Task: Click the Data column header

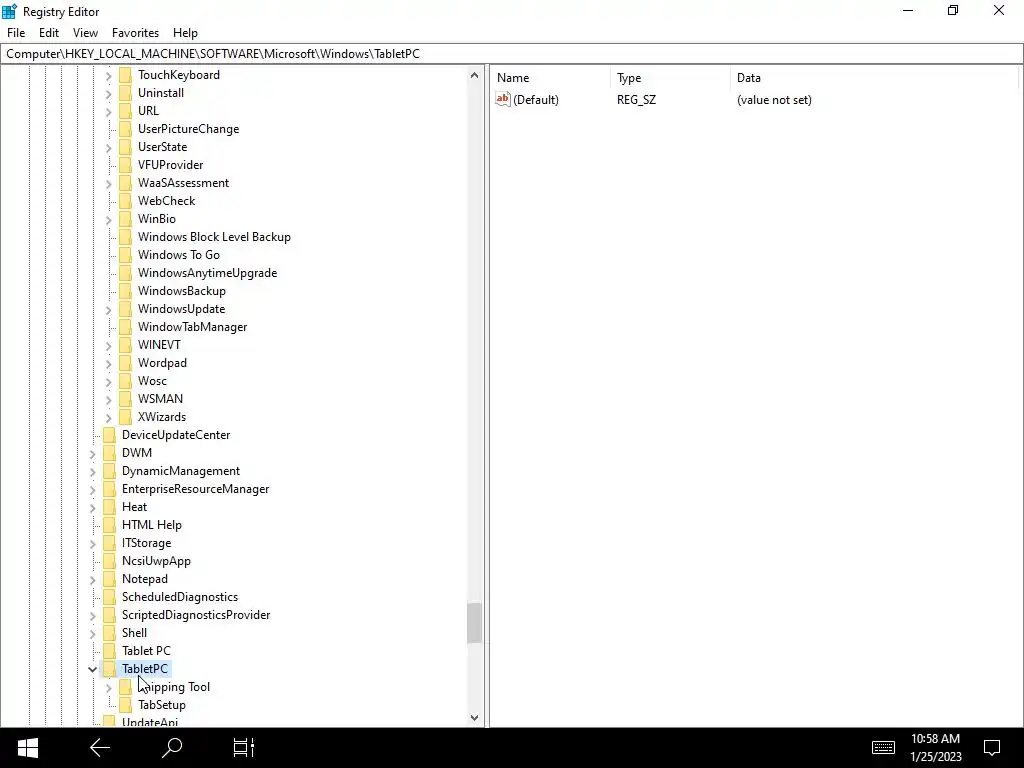Action: [x=874, y=78]
